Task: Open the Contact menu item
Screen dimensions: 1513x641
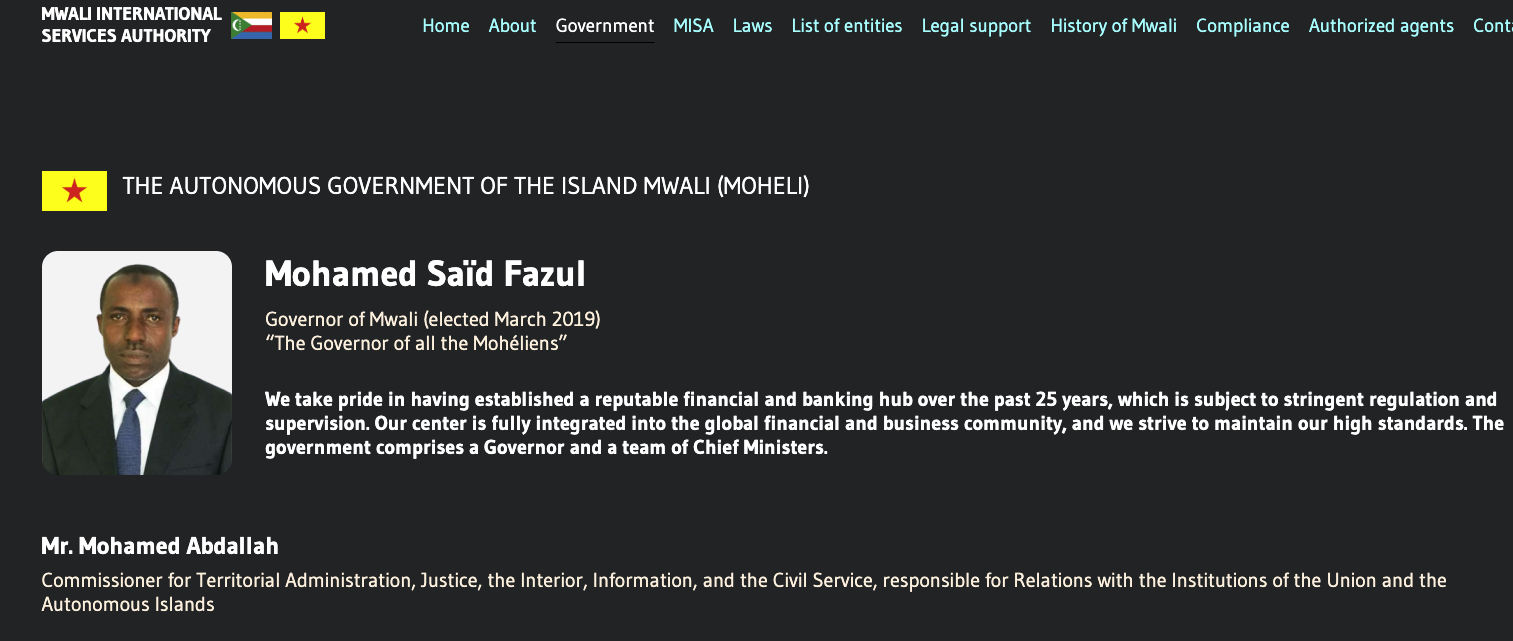Action: tap(1494, 26)
